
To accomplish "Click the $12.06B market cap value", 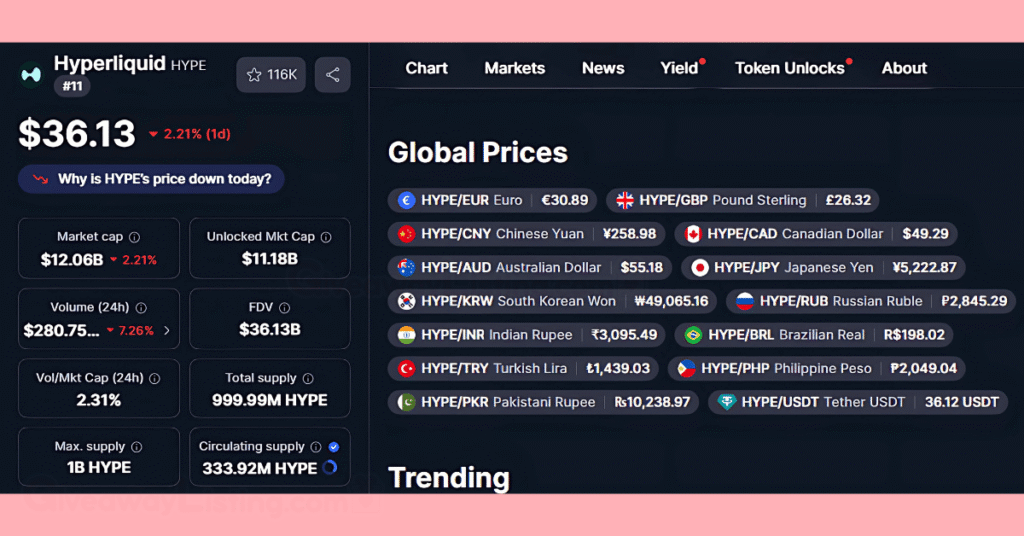I will 72,260.
